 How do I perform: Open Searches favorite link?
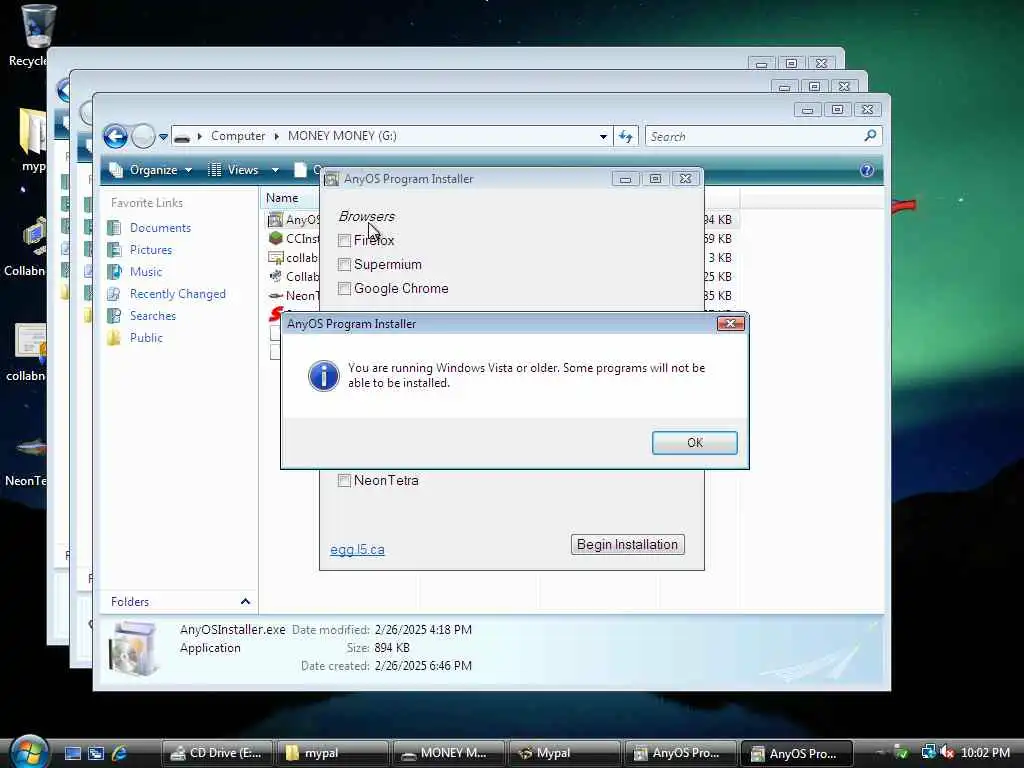[153, 315]
